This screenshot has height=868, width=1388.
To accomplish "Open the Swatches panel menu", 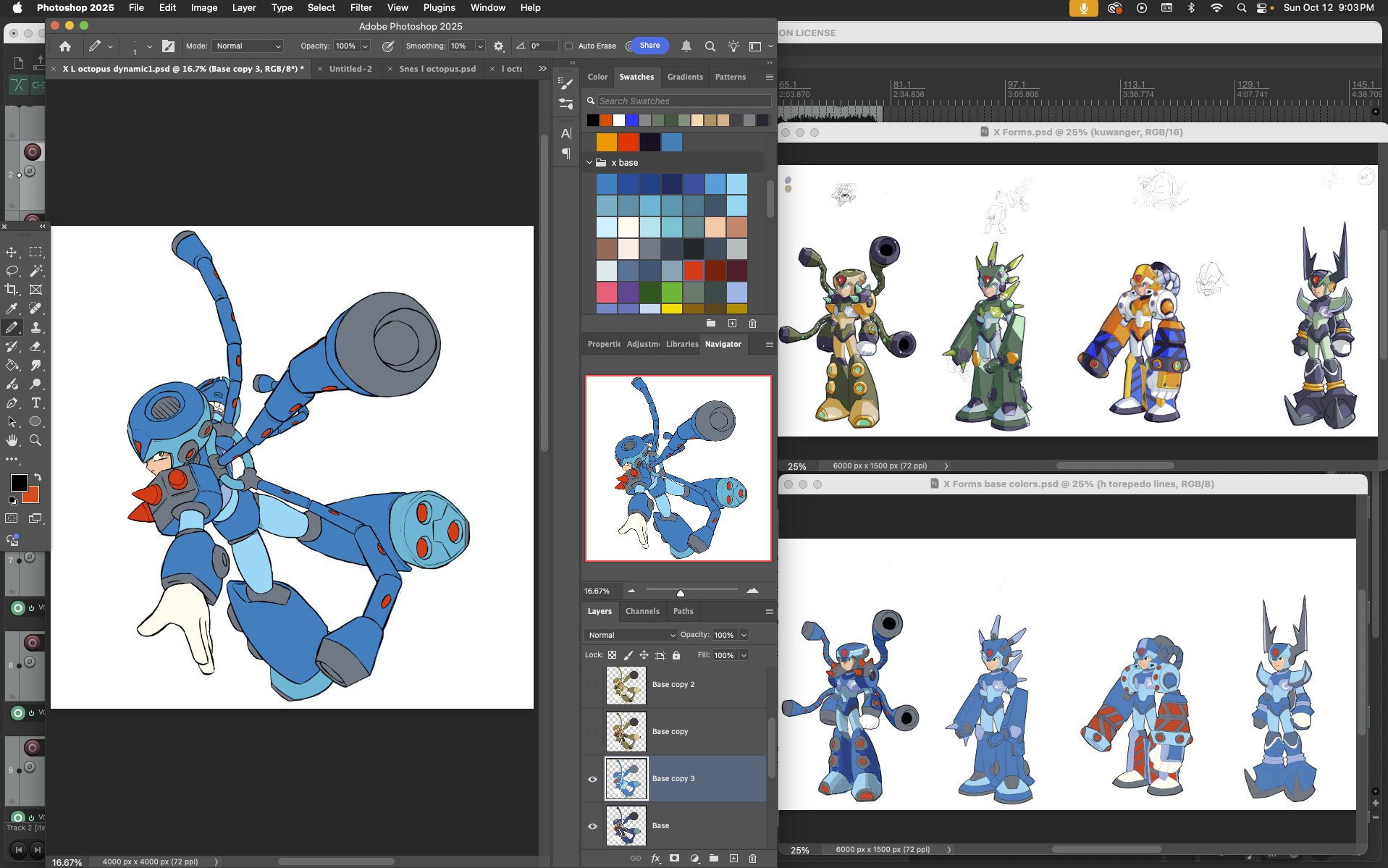I will 769,77.
